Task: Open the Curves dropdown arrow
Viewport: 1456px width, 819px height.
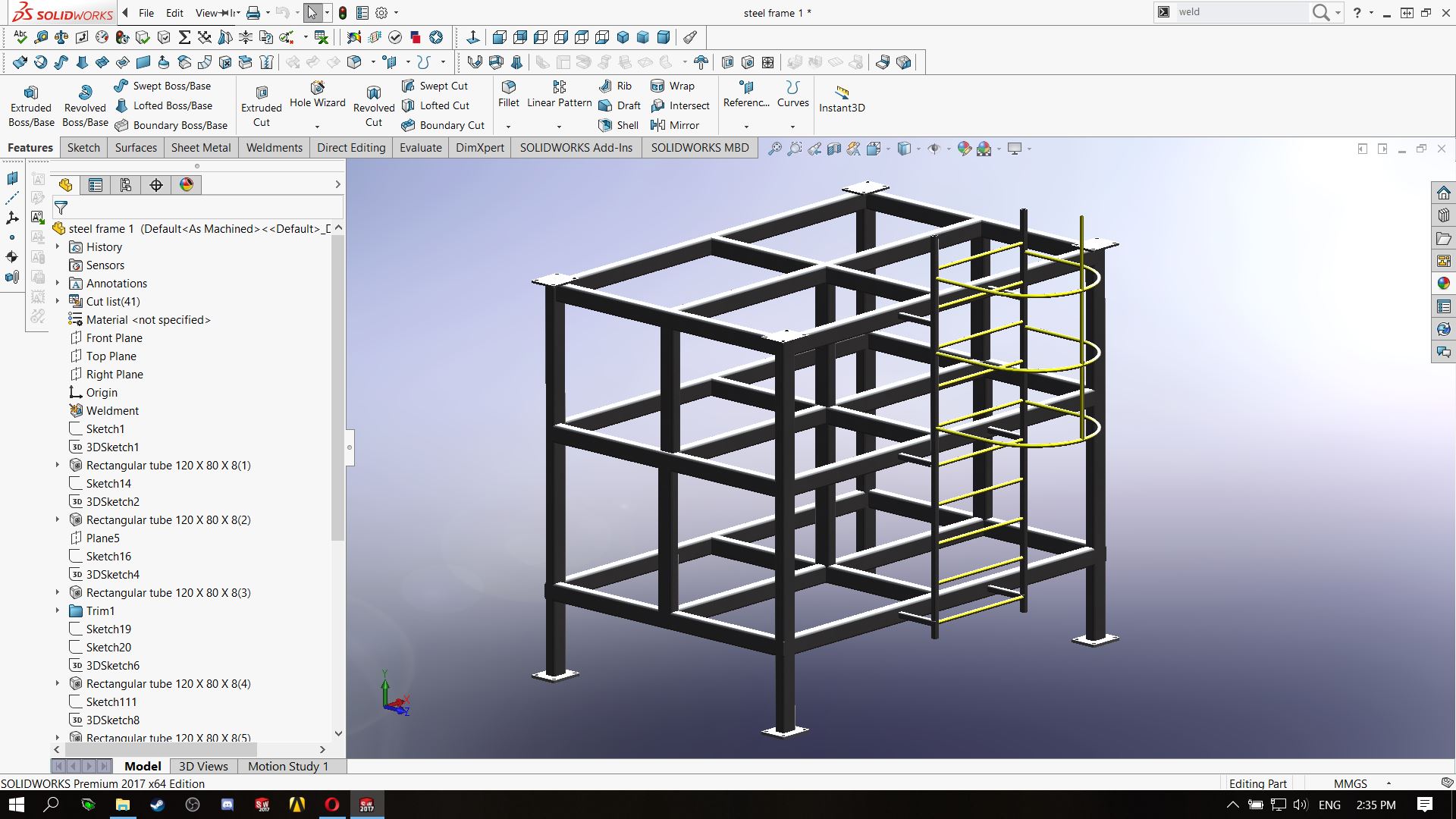Action: 792,127
